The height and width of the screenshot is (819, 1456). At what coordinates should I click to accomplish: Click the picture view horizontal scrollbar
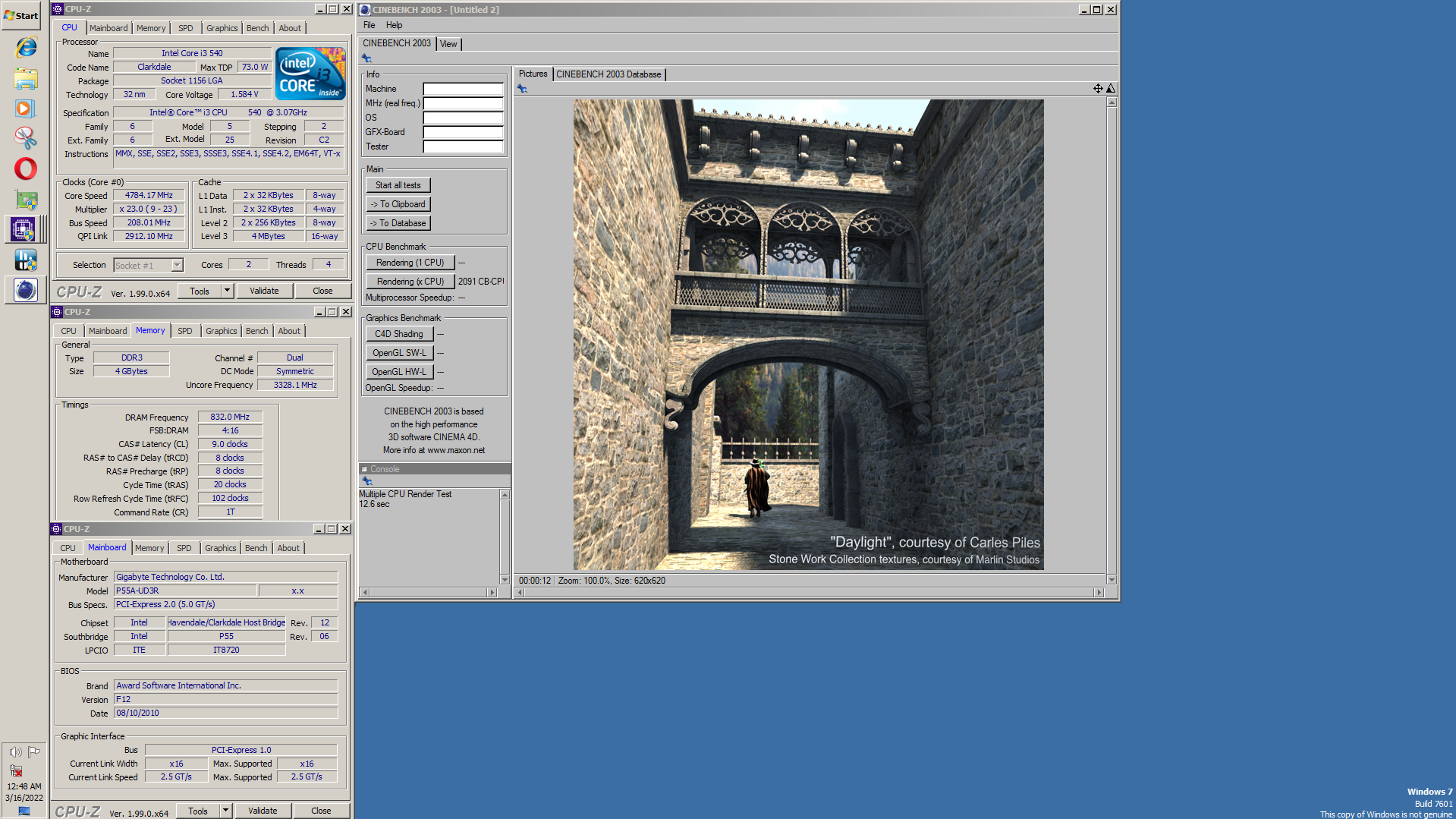[809, 593]
